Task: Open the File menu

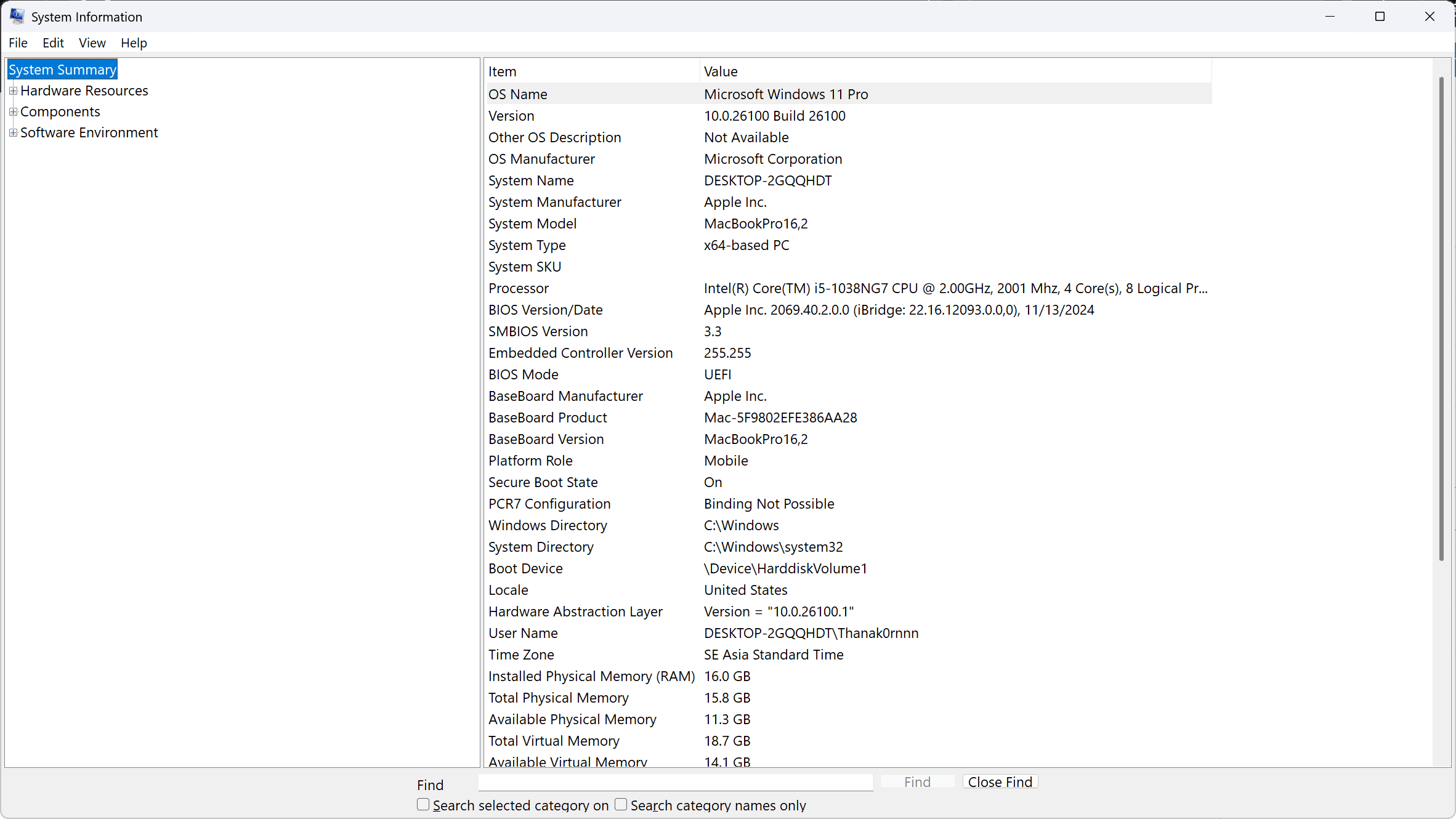Action: (x=18, y=43)
